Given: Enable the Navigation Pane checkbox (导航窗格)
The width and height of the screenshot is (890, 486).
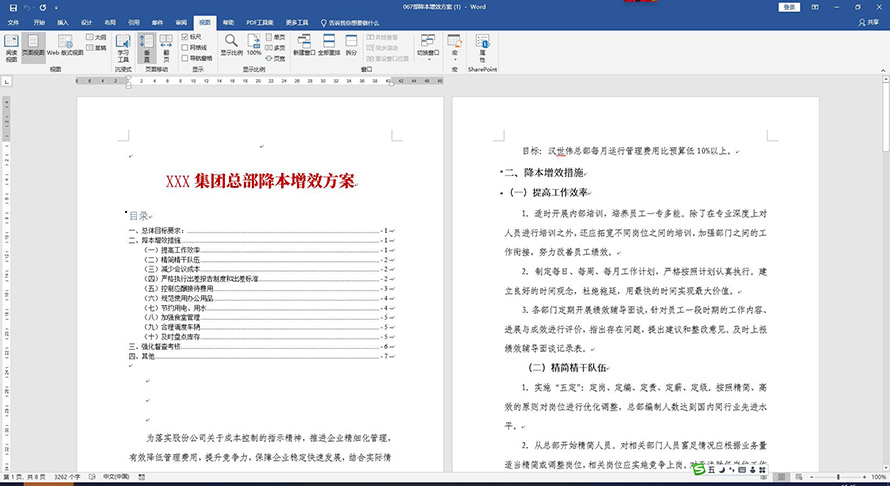Looking at the screenshot, I should point(197,58).
